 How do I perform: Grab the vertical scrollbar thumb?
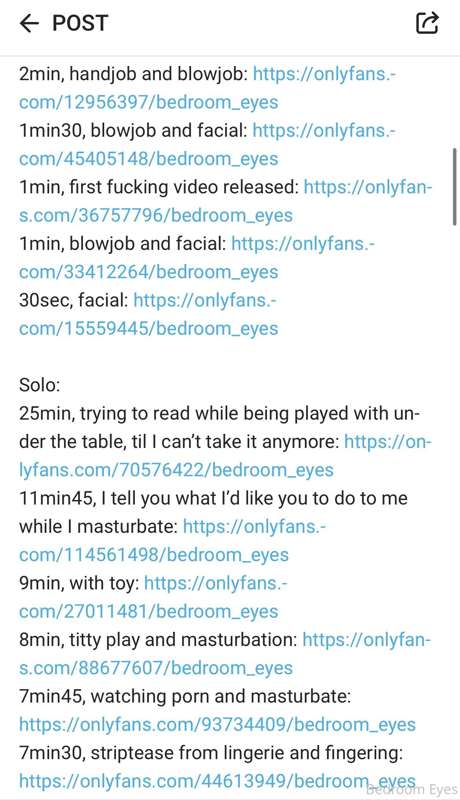pos(454,187)
